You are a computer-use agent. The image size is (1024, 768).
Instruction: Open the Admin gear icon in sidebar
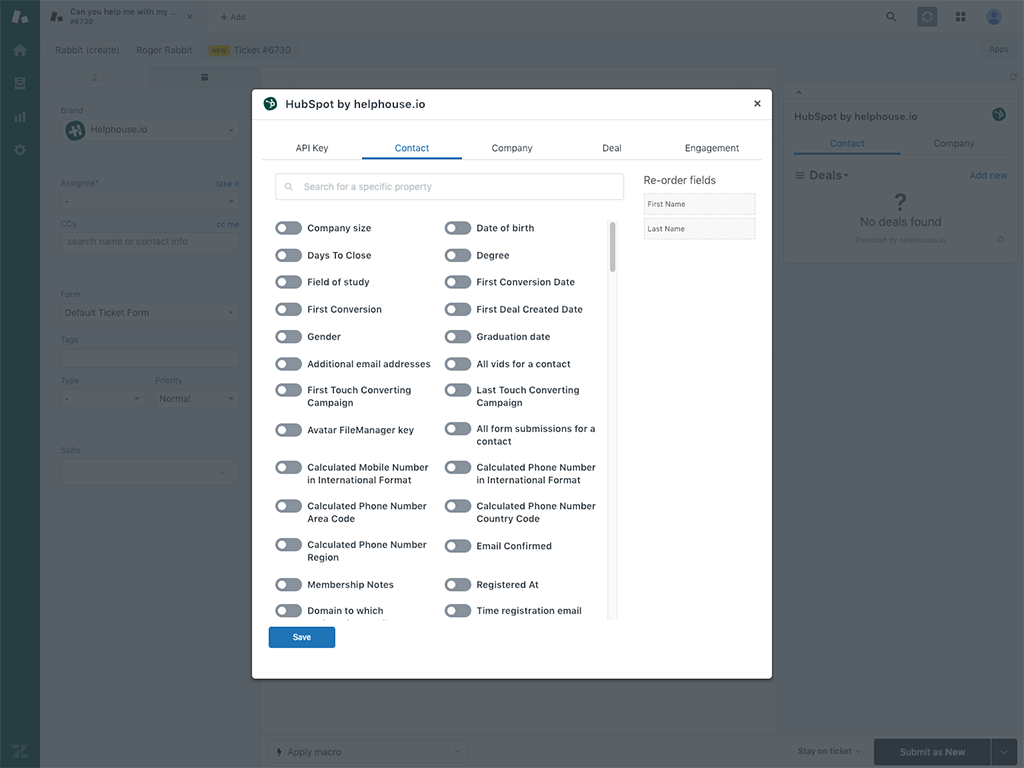20,150
